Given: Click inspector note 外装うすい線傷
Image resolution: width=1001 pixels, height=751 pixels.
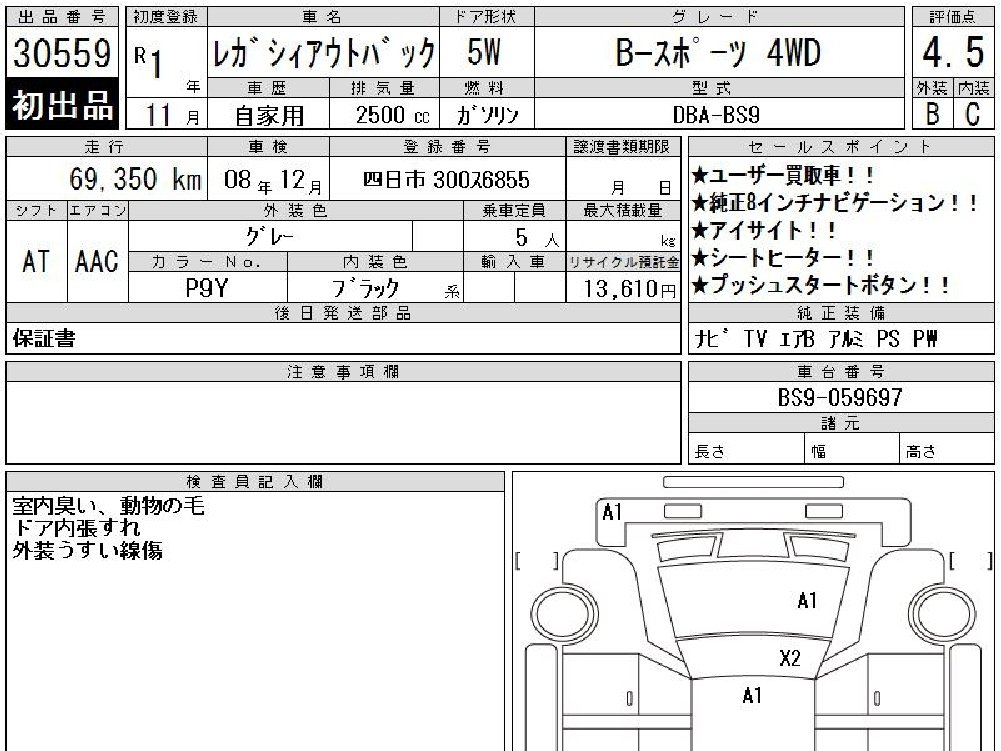Looking at the screenshot, I should coord(87,550).
